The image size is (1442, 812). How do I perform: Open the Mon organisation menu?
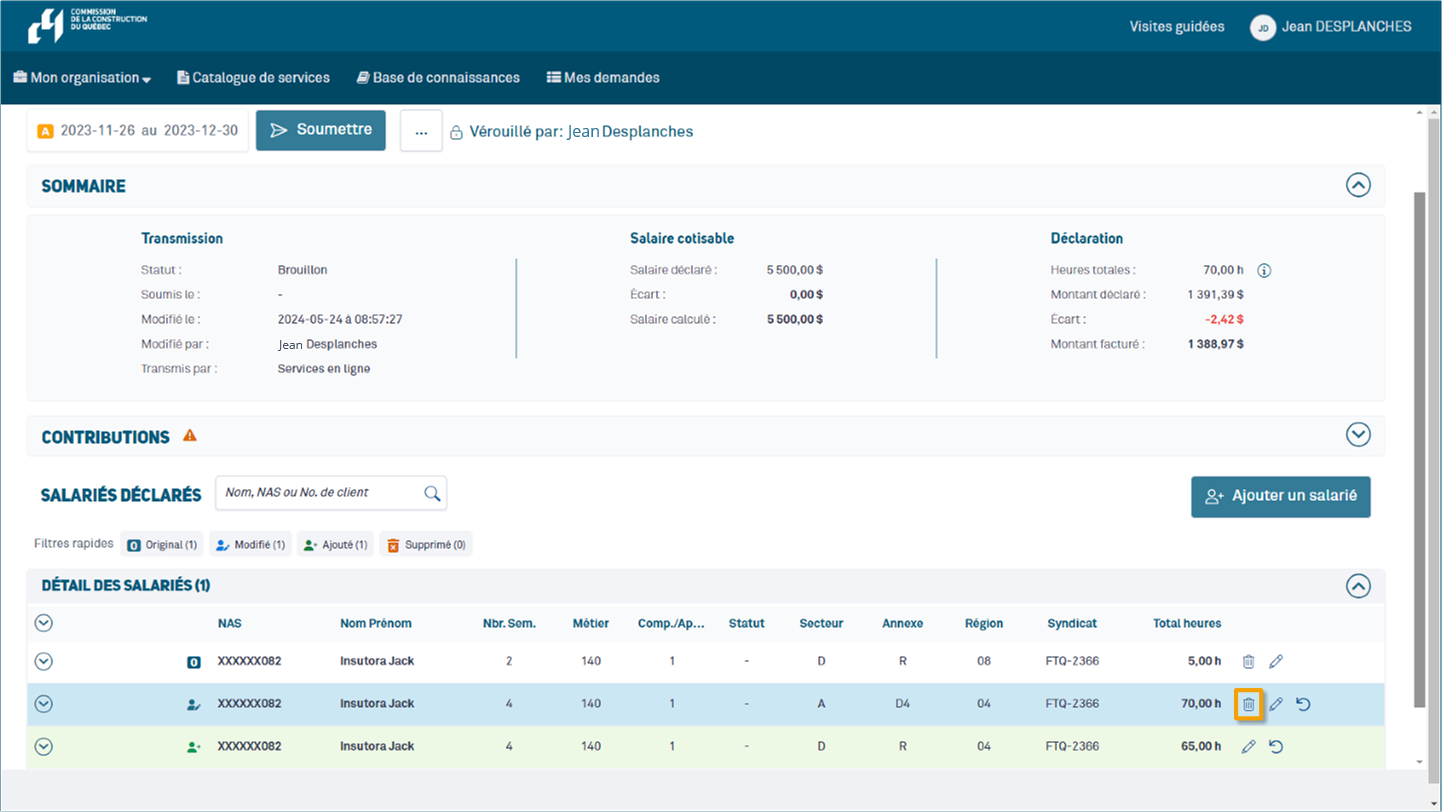[82, 78]
